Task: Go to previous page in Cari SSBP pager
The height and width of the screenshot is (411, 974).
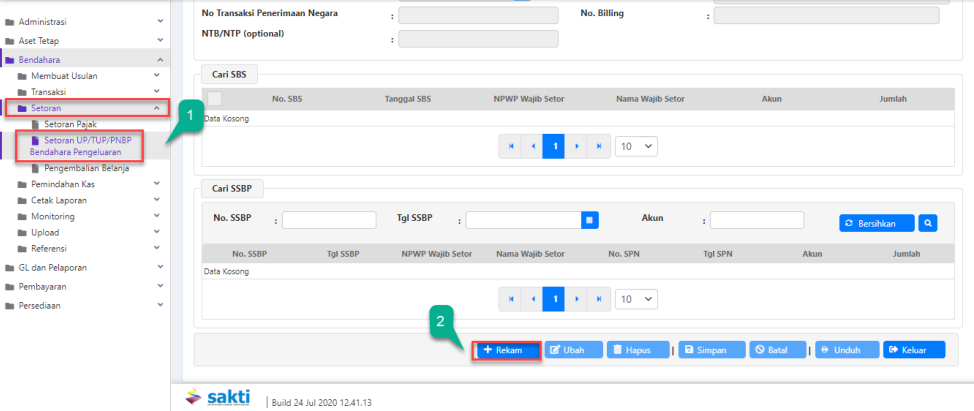Action: (533, 299)
